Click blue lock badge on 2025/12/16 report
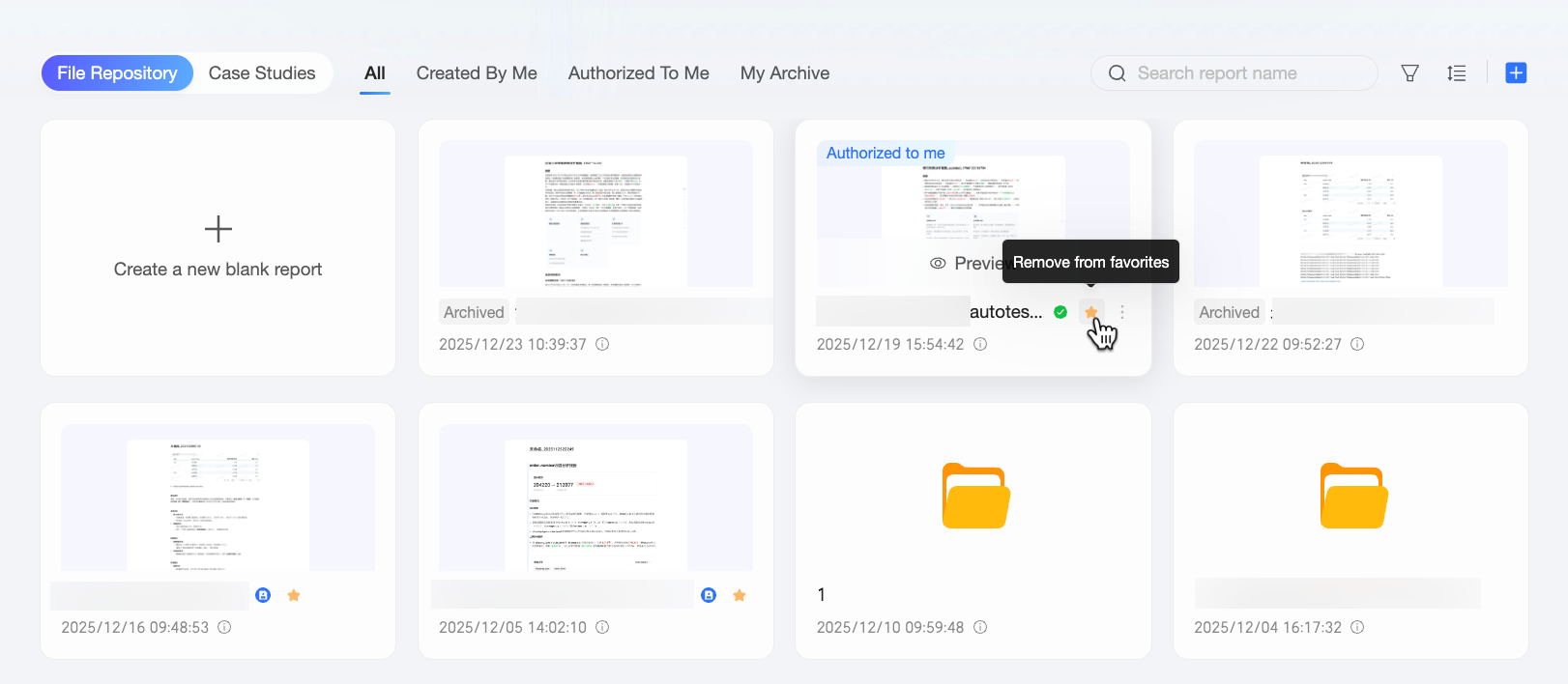This screenshot has width=1568, height=684. 263,595
